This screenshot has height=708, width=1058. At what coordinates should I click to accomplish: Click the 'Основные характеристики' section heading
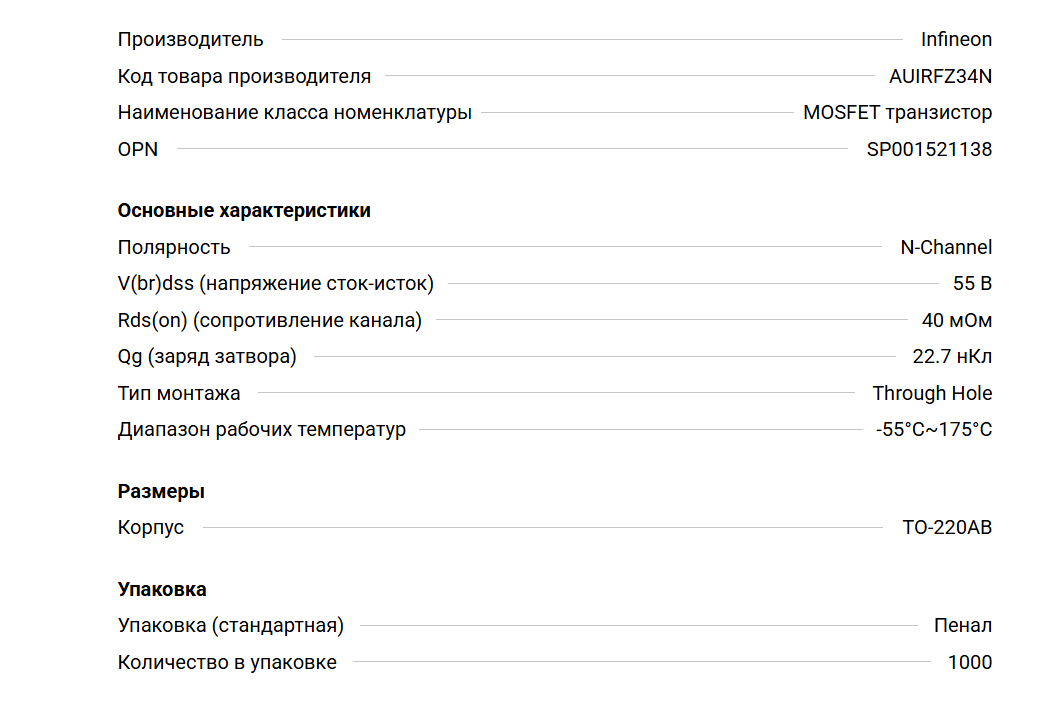click(244, 211)
